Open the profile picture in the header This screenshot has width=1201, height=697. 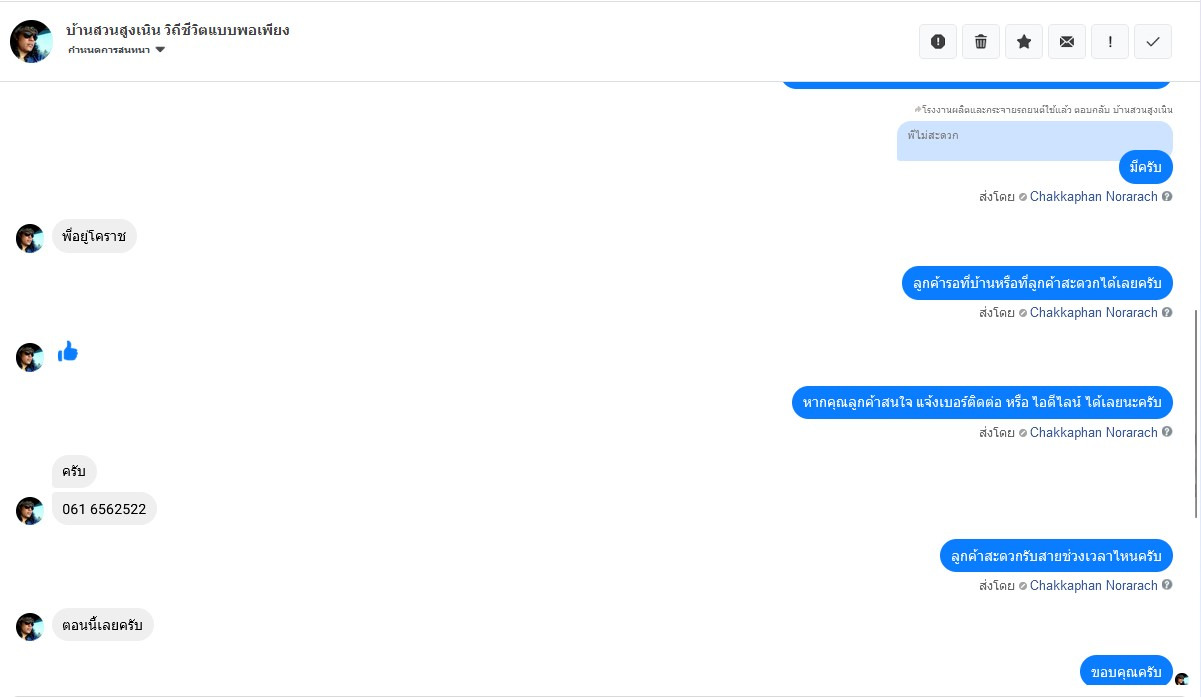coord(31,41)
